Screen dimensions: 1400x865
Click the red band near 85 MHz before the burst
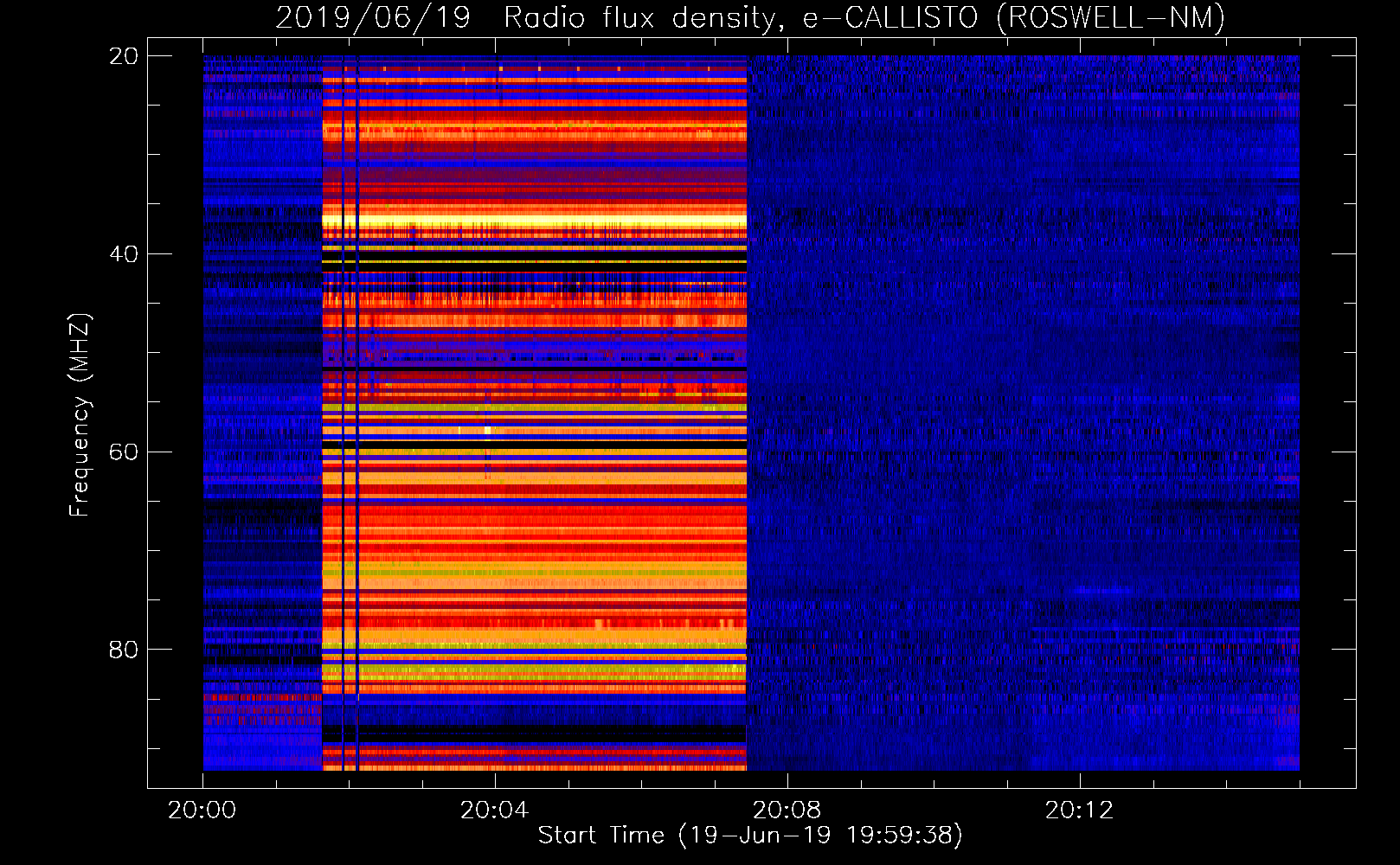click(262, 697)
